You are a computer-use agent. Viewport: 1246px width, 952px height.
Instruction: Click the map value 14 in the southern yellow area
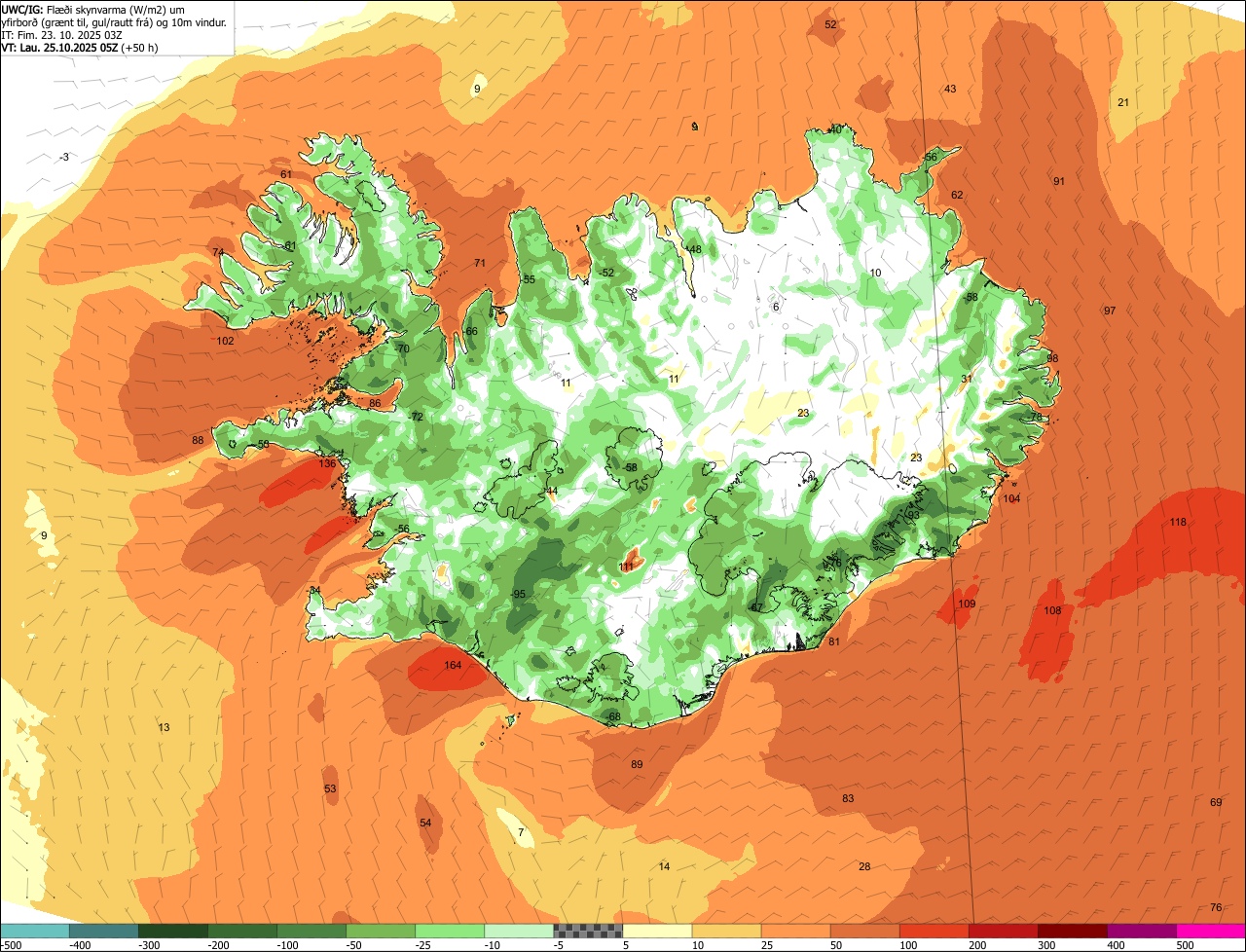pyautogui.click(x=664, y=867)
